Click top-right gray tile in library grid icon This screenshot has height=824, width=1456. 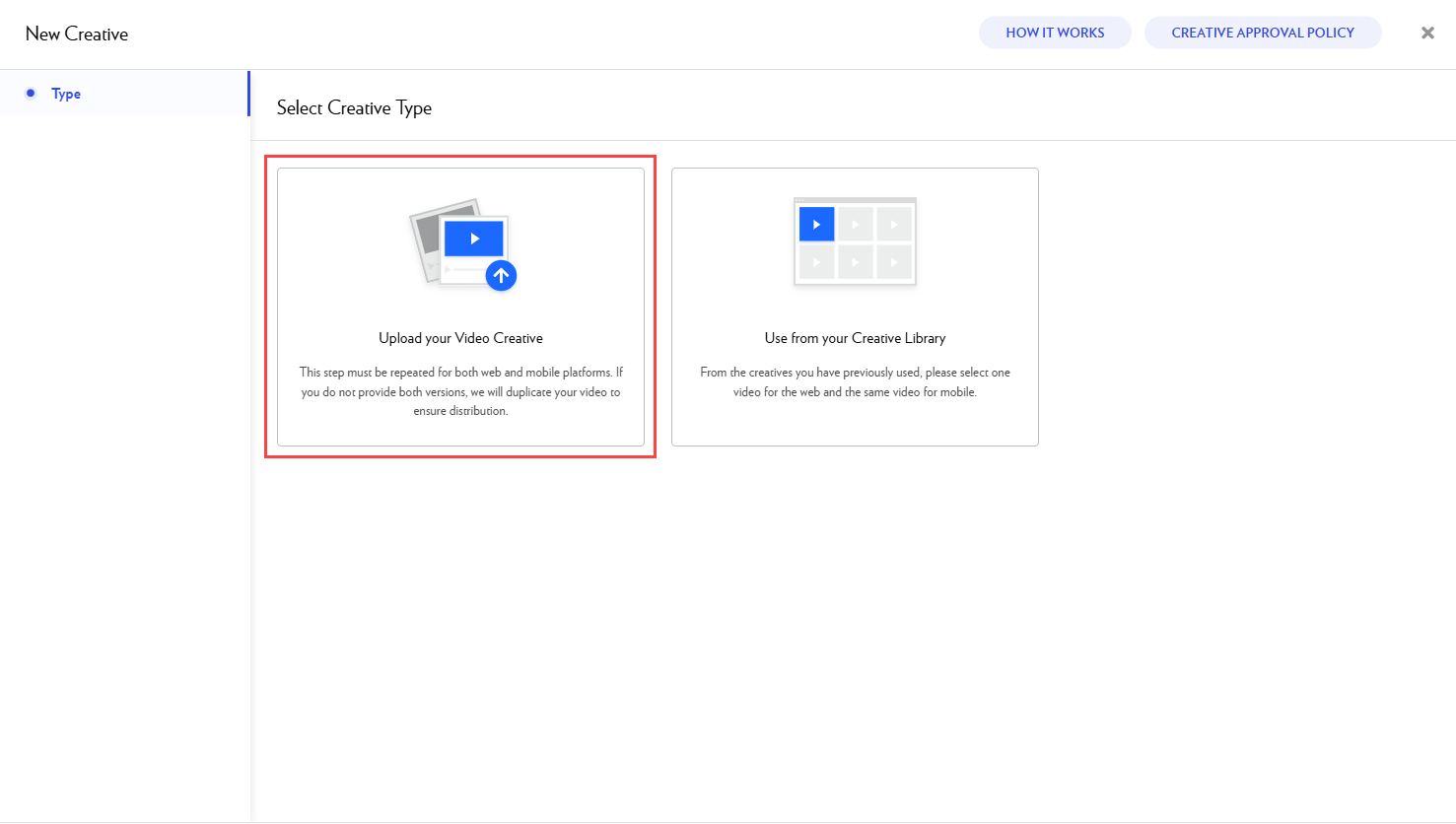tap(894, 225)
